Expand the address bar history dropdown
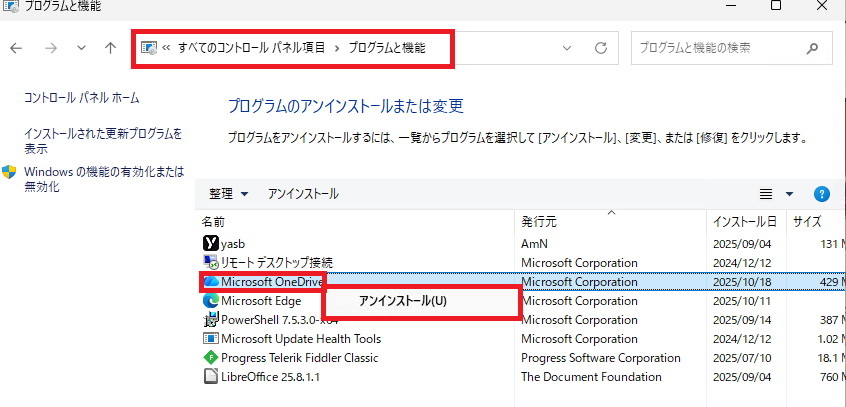 (x=567, y=48)
